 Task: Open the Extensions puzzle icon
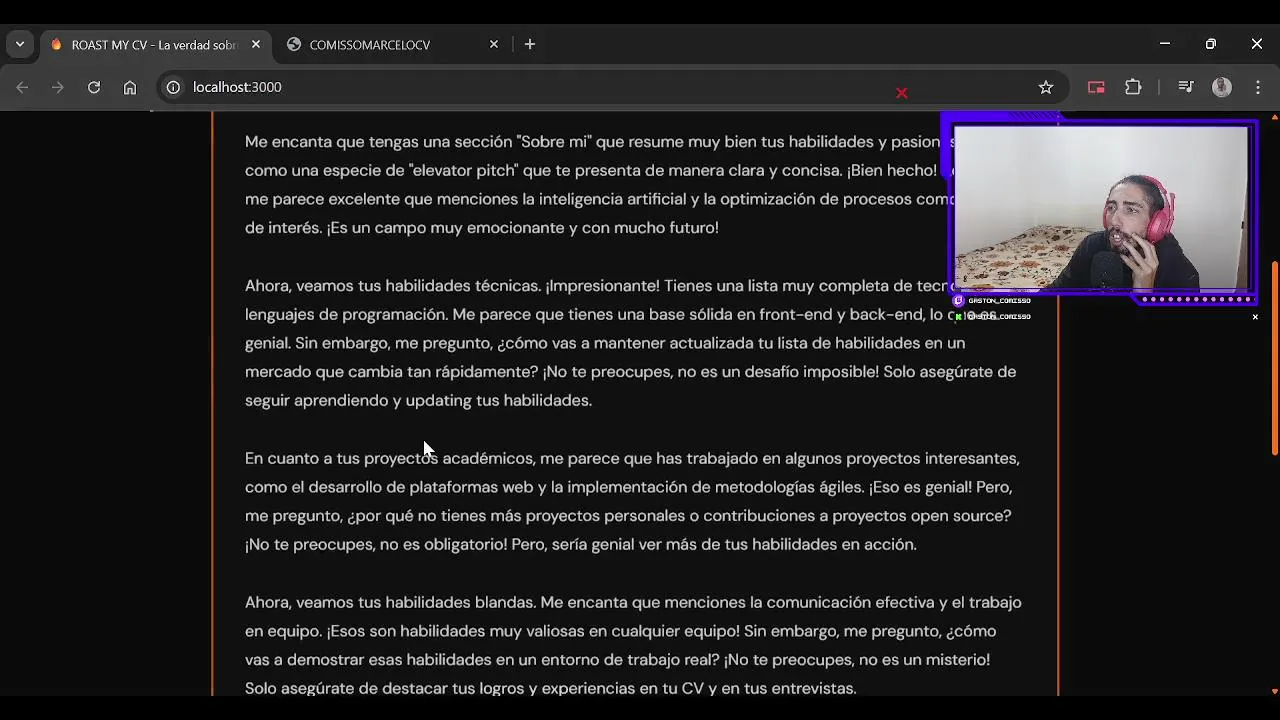click(1133, 87)
